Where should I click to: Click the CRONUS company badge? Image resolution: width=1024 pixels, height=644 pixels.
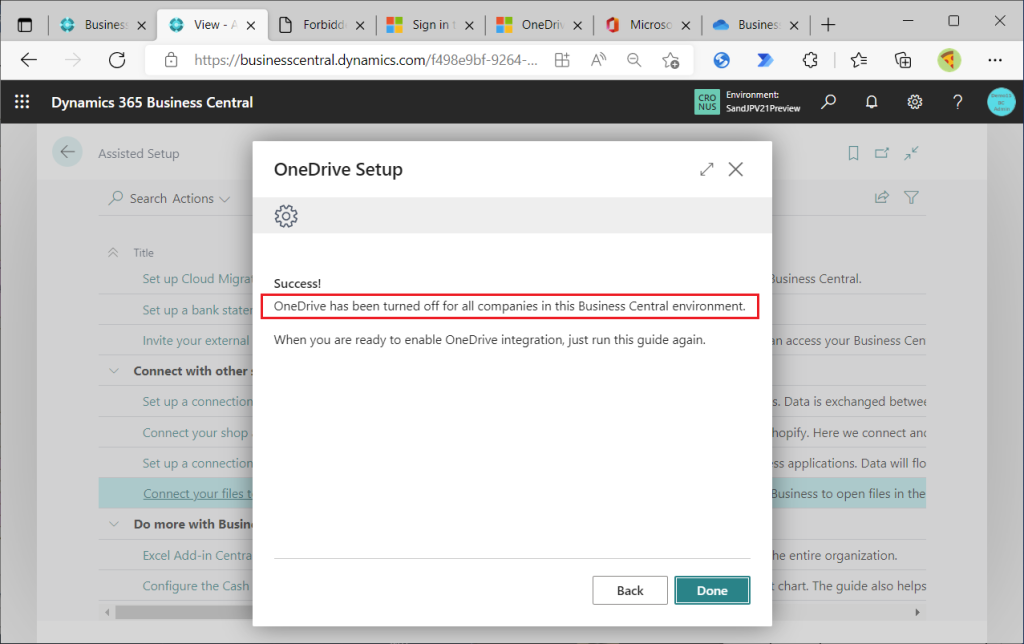tap(707, 102)
